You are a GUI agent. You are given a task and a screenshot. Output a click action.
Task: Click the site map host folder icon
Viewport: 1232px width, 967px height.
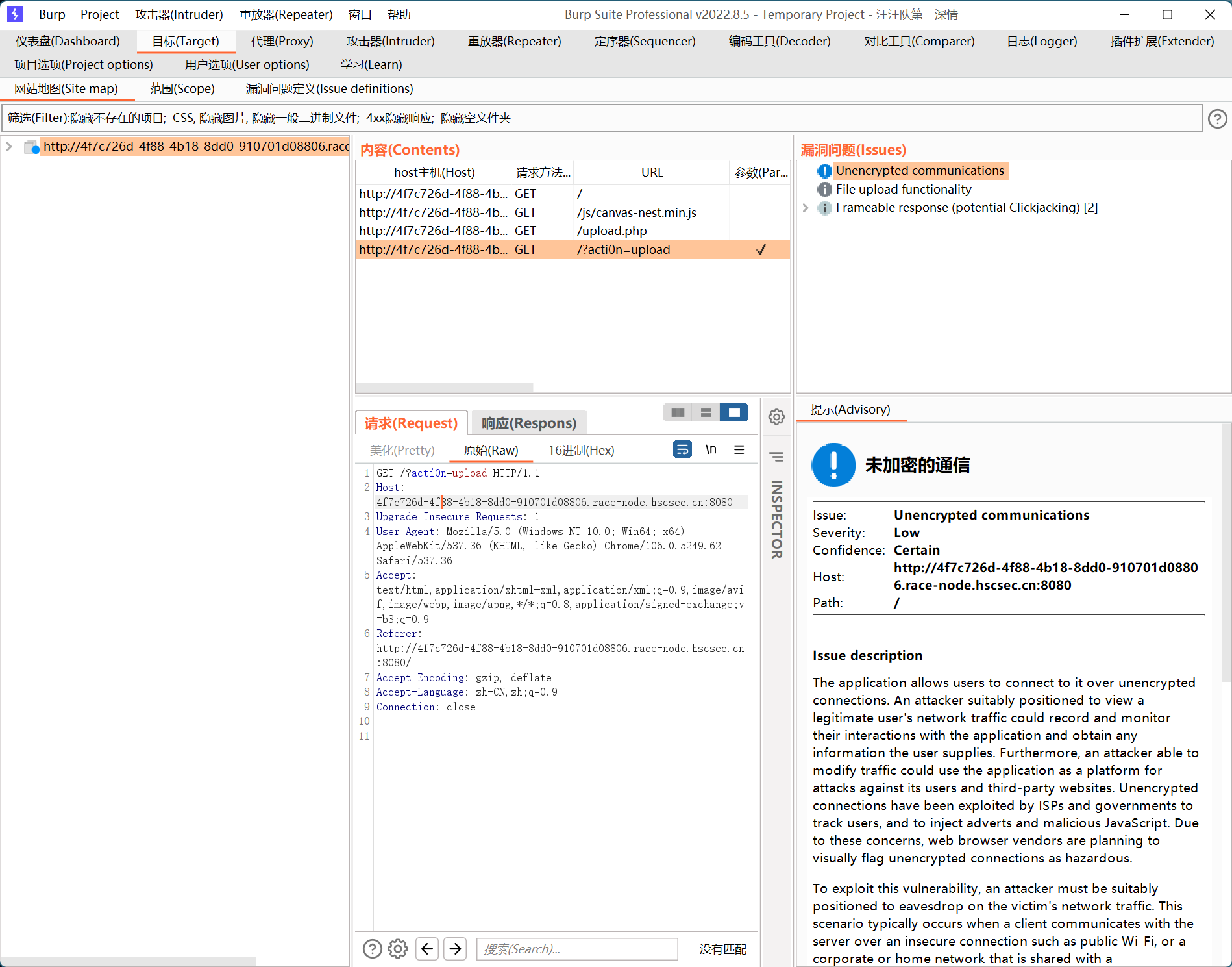[x=31, y=147]
